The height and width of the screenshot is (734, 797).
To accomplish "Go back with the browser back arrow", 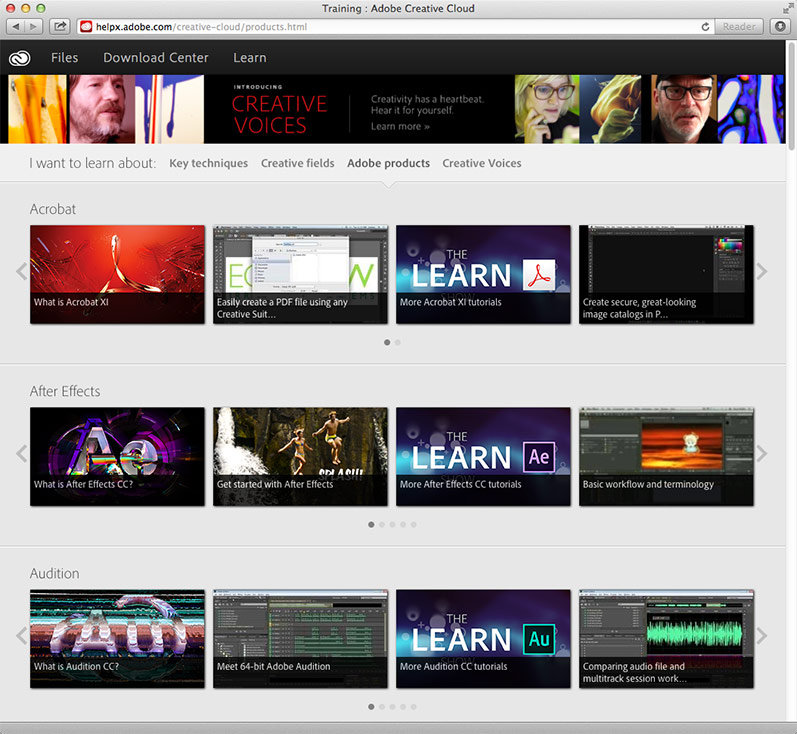I will (16, 26).
